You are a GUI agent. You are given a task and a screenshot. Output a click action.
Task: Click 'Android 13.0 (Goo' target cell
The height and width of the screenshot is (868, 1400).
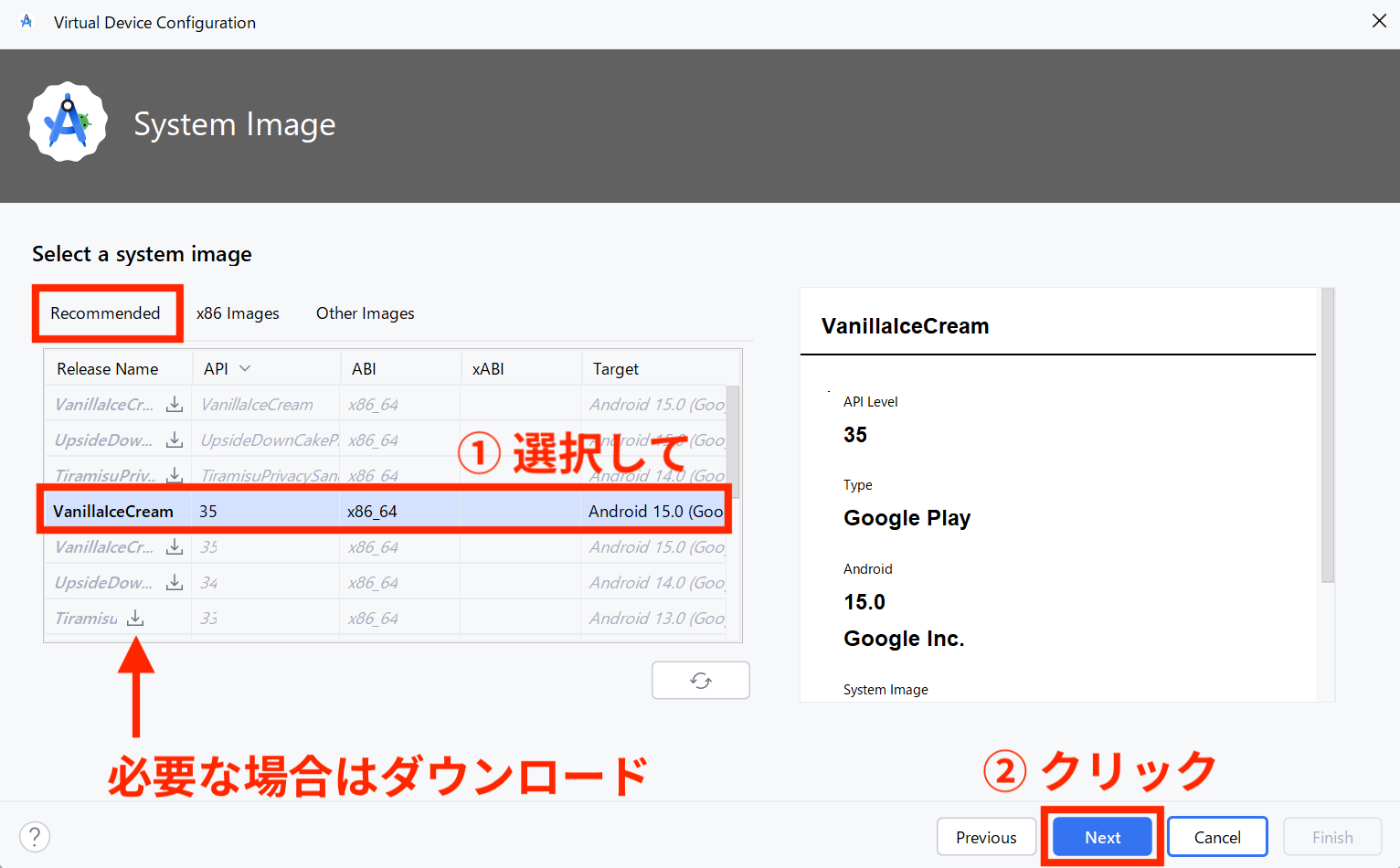pos(657,619)
